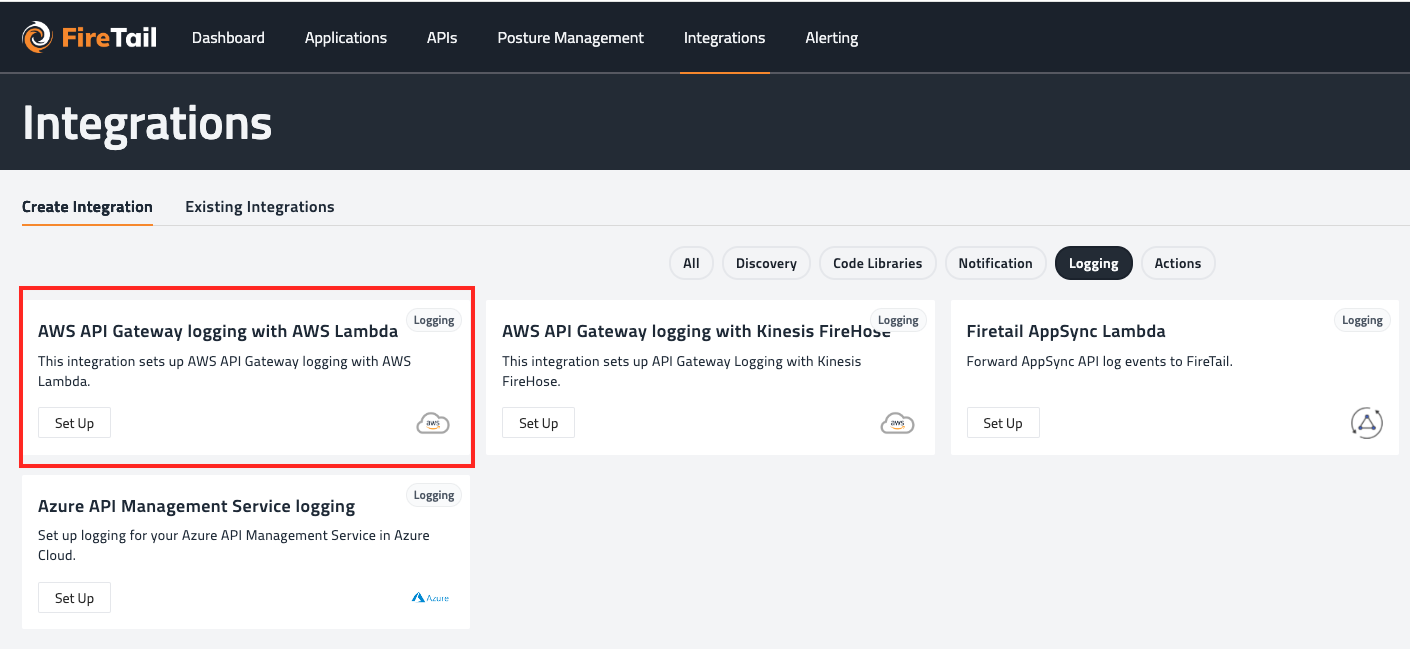Click AWS cloud icon on Kinesis FireHose card
Image resolution: width=1410 pixels, height=649 pixels.
pyautogui.click(x=897, y=424)
